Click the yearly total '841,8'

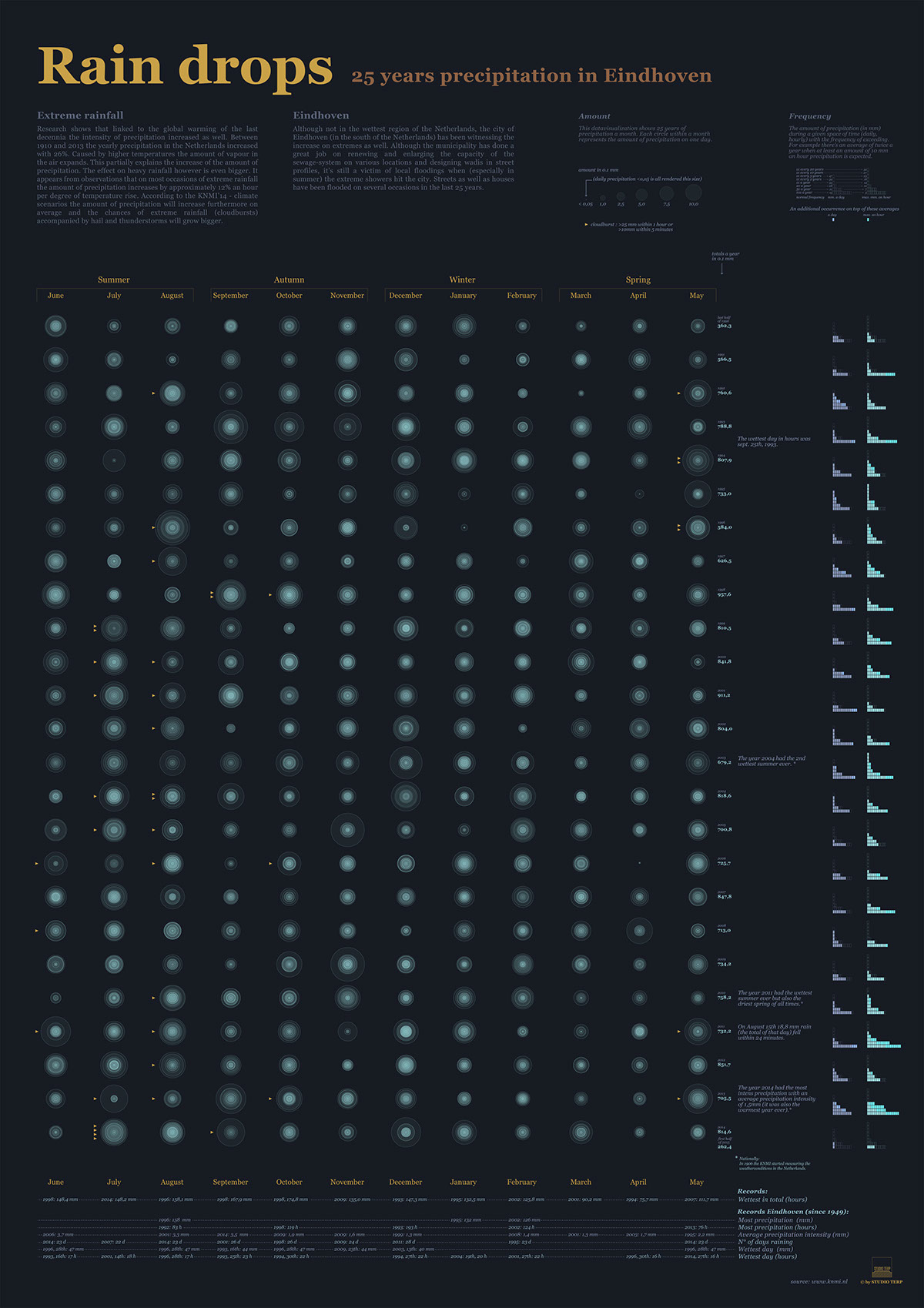[x=725, y=661]
